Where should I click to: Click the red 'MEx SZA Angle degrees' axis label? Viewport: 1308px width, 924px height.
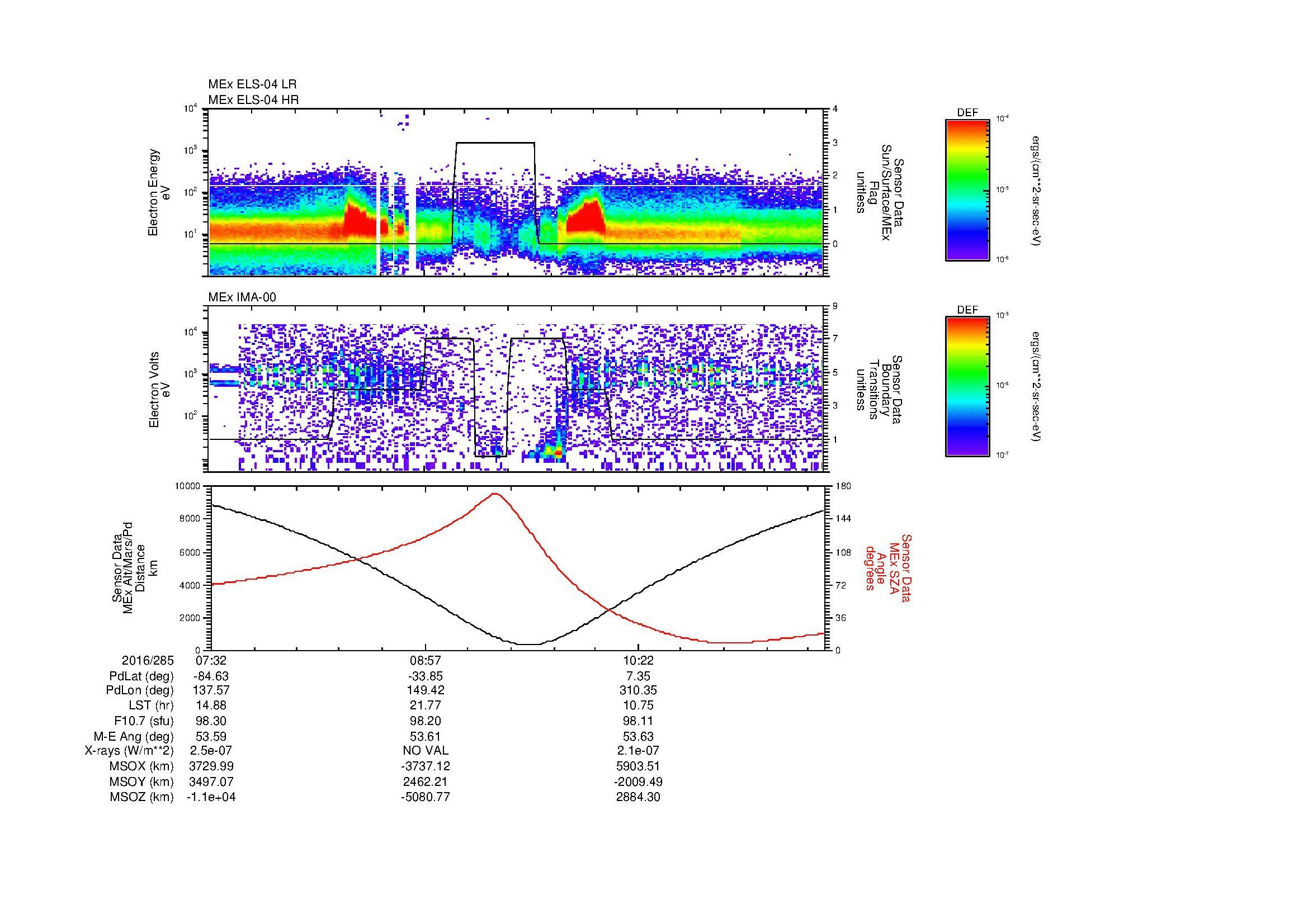888,567
